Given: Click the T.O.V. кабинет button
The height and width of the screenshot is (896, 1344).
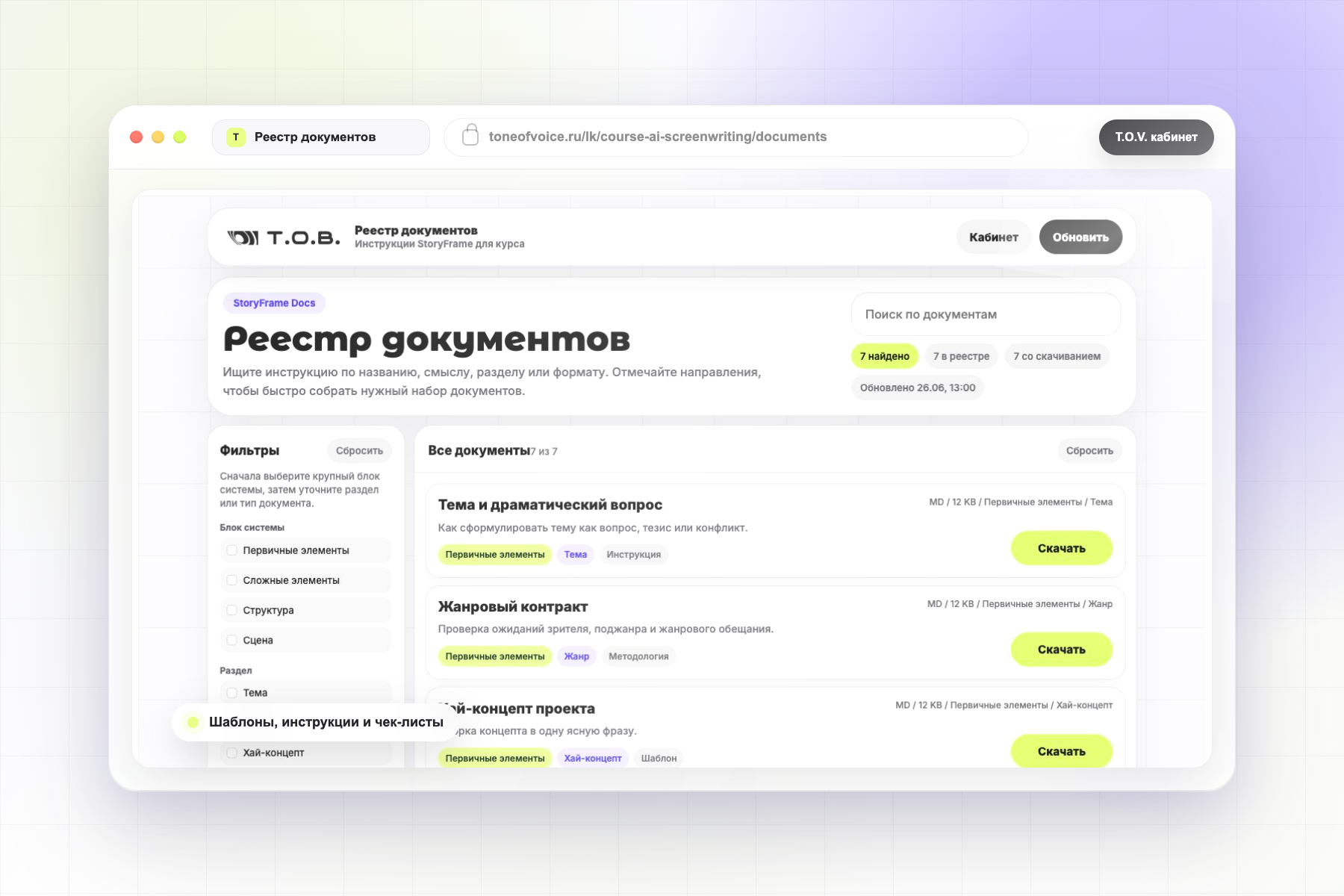Looking at the screenshot, I should point(1156,137).
